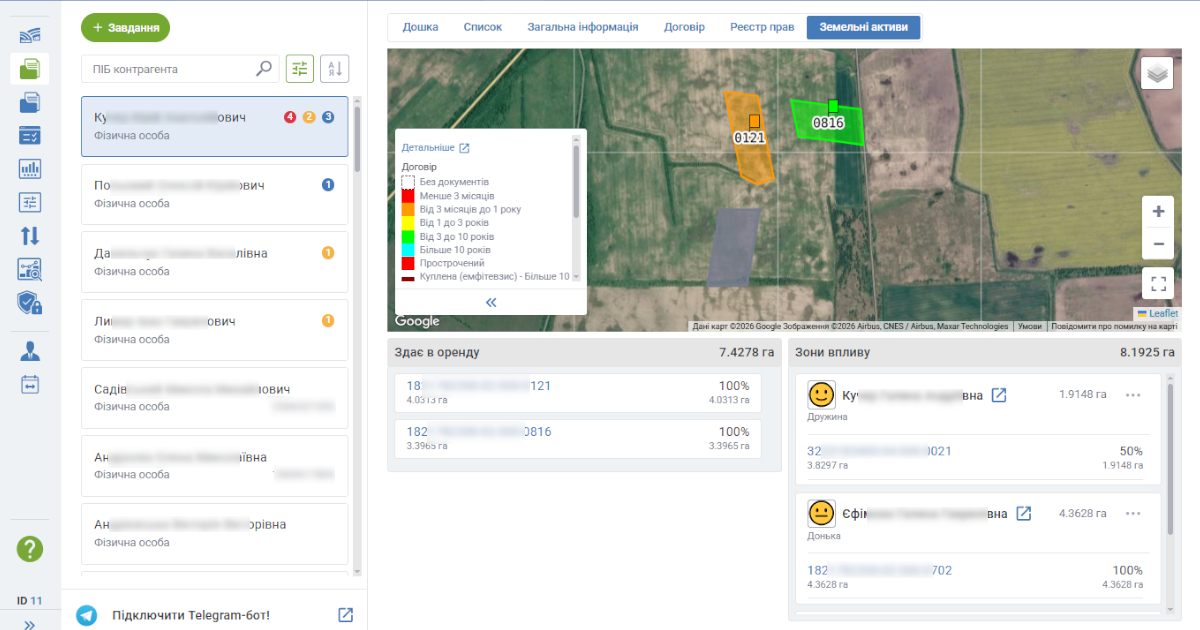Select the Земельні активи tab
This screenshot has width=1200, height=630.
[864, 27]
